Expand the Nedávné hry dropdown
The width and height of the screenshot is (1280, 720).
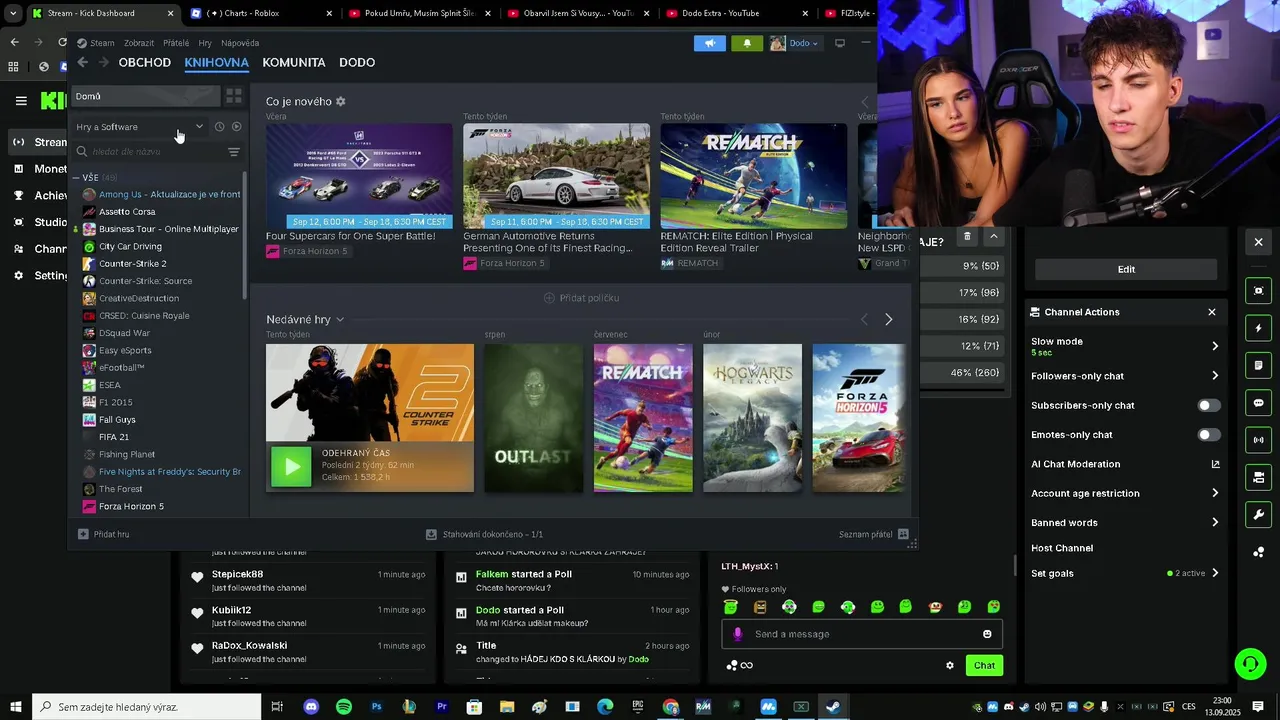click(340, 320)
